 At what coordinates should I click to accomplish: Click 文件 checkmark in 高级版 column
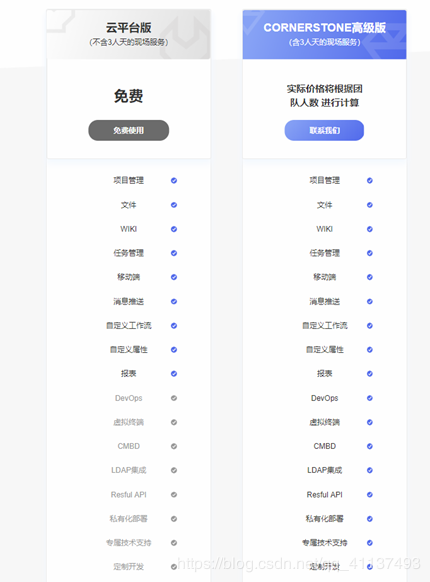click(369, 205)
